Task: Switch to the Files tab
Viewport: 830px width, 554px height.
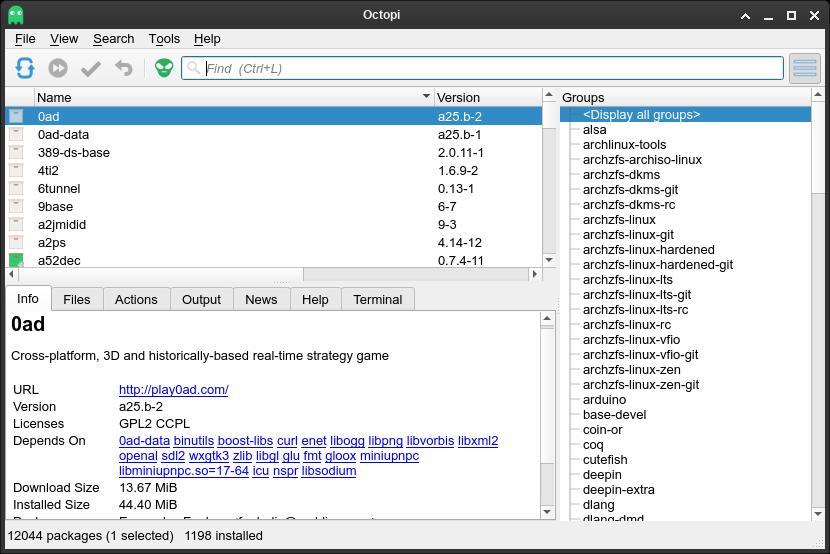Action: pos(77,299)
